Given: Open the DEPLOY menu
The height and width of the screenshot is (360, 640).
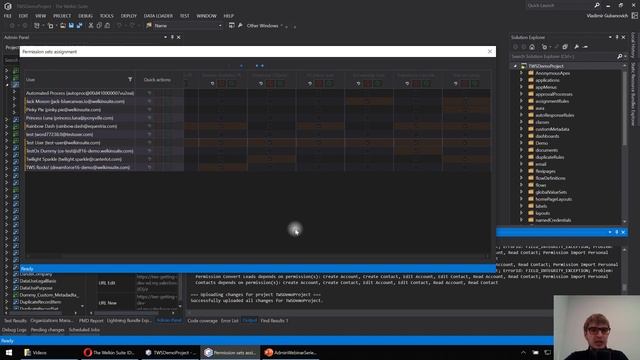Looking at the screenshot, I should (129, 16).
